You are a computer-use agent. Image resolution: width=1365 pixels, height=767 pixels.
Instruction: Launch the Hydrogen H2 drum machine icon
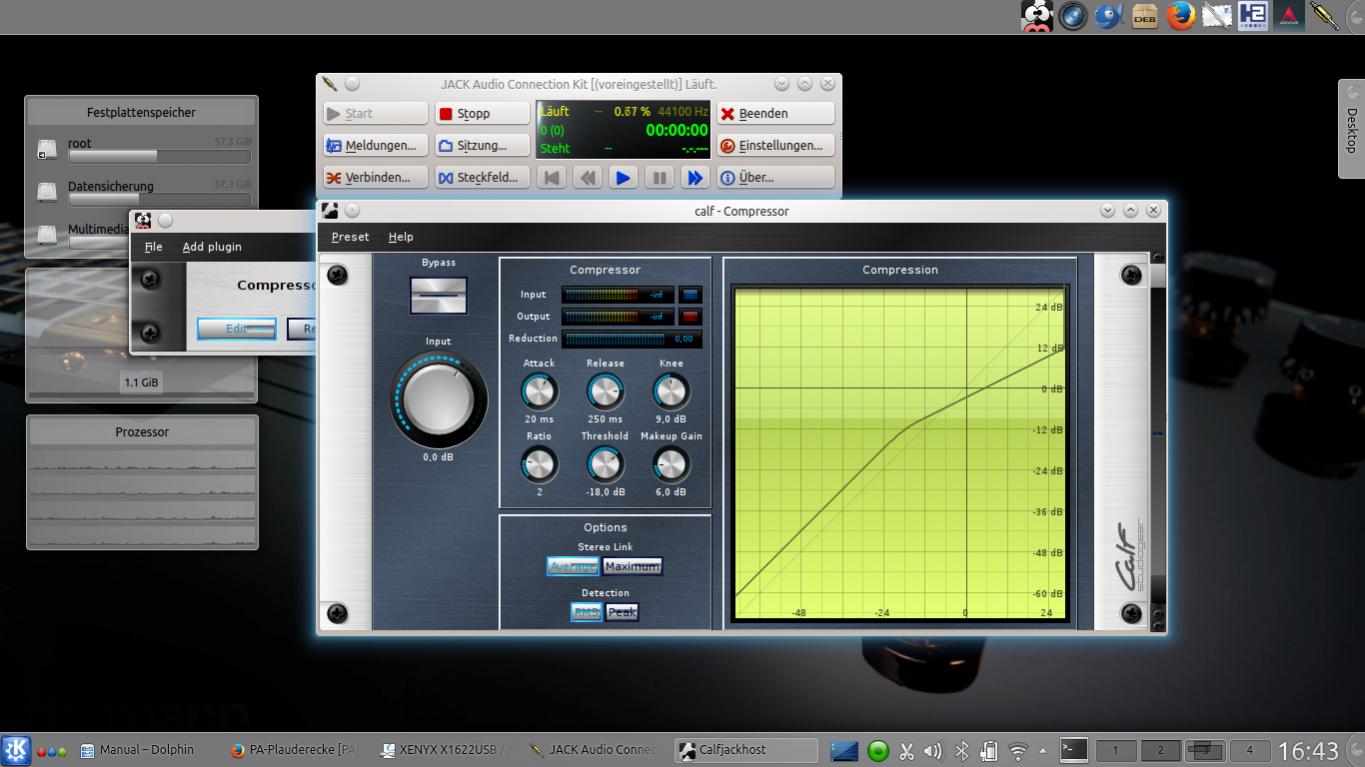click(1253, 15)
